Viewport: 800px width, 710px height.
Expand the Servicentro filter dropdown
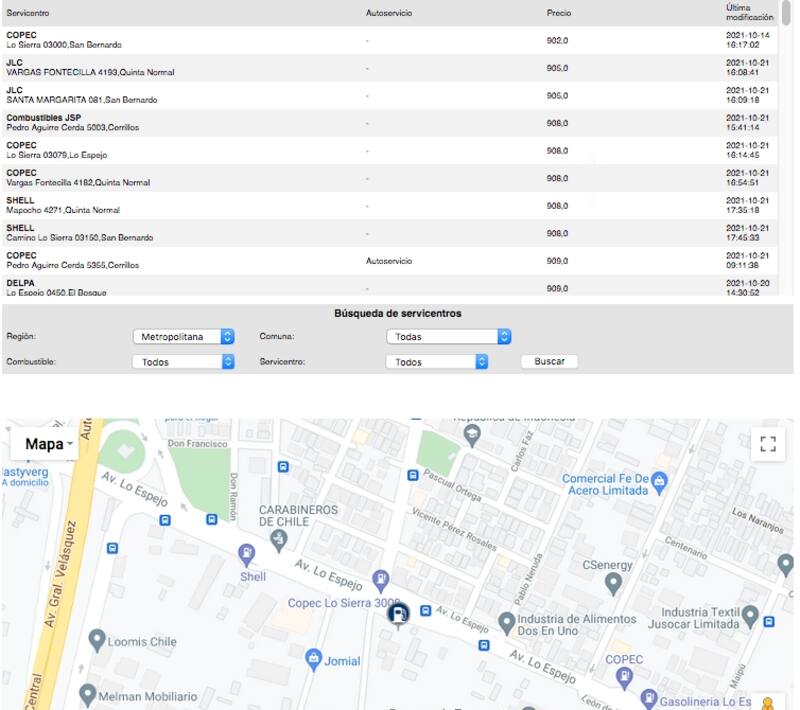(x=437, y=362)
